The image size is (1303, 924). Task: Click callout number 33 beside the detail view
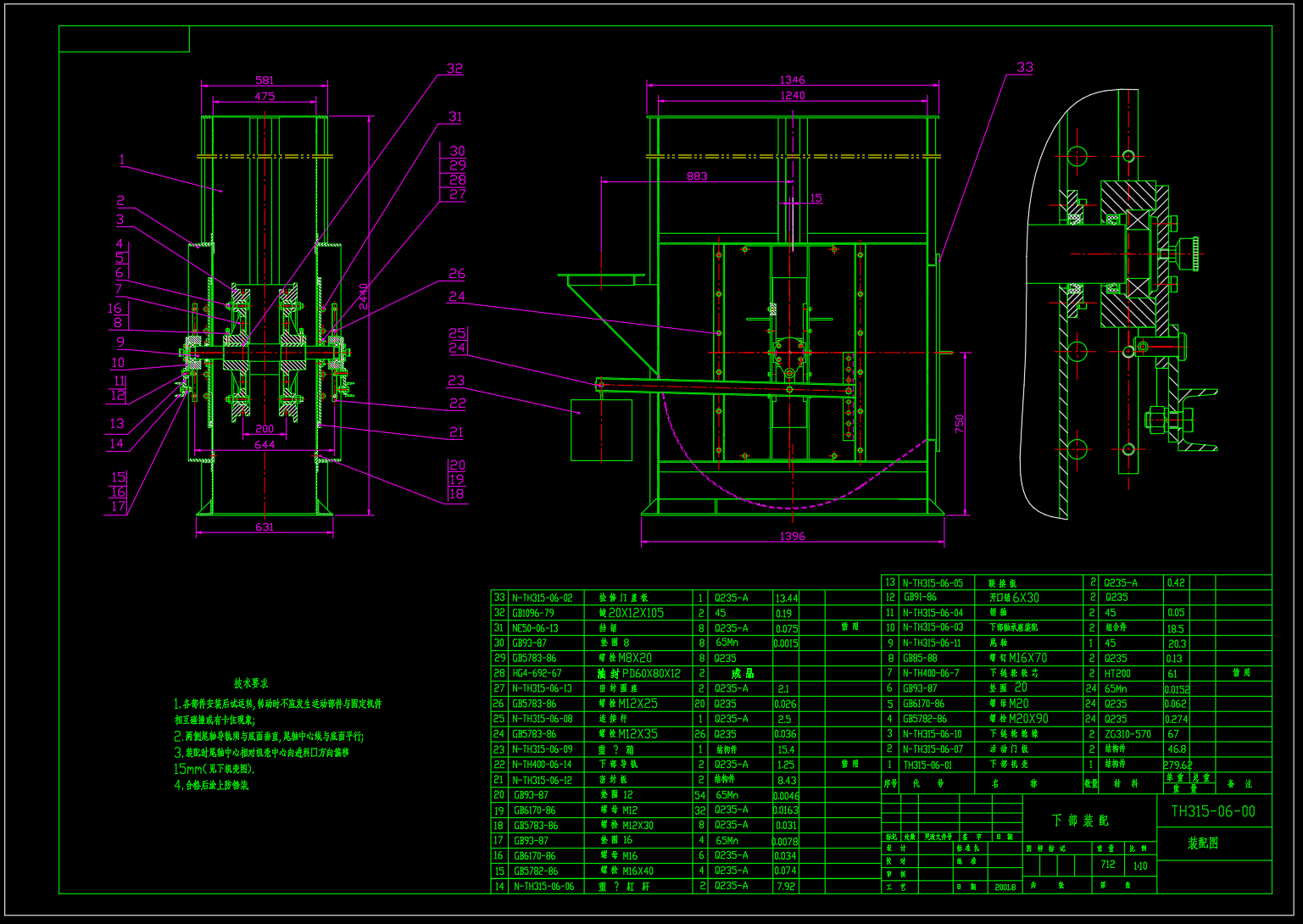pyautogui.click(x=1025, y=67)
